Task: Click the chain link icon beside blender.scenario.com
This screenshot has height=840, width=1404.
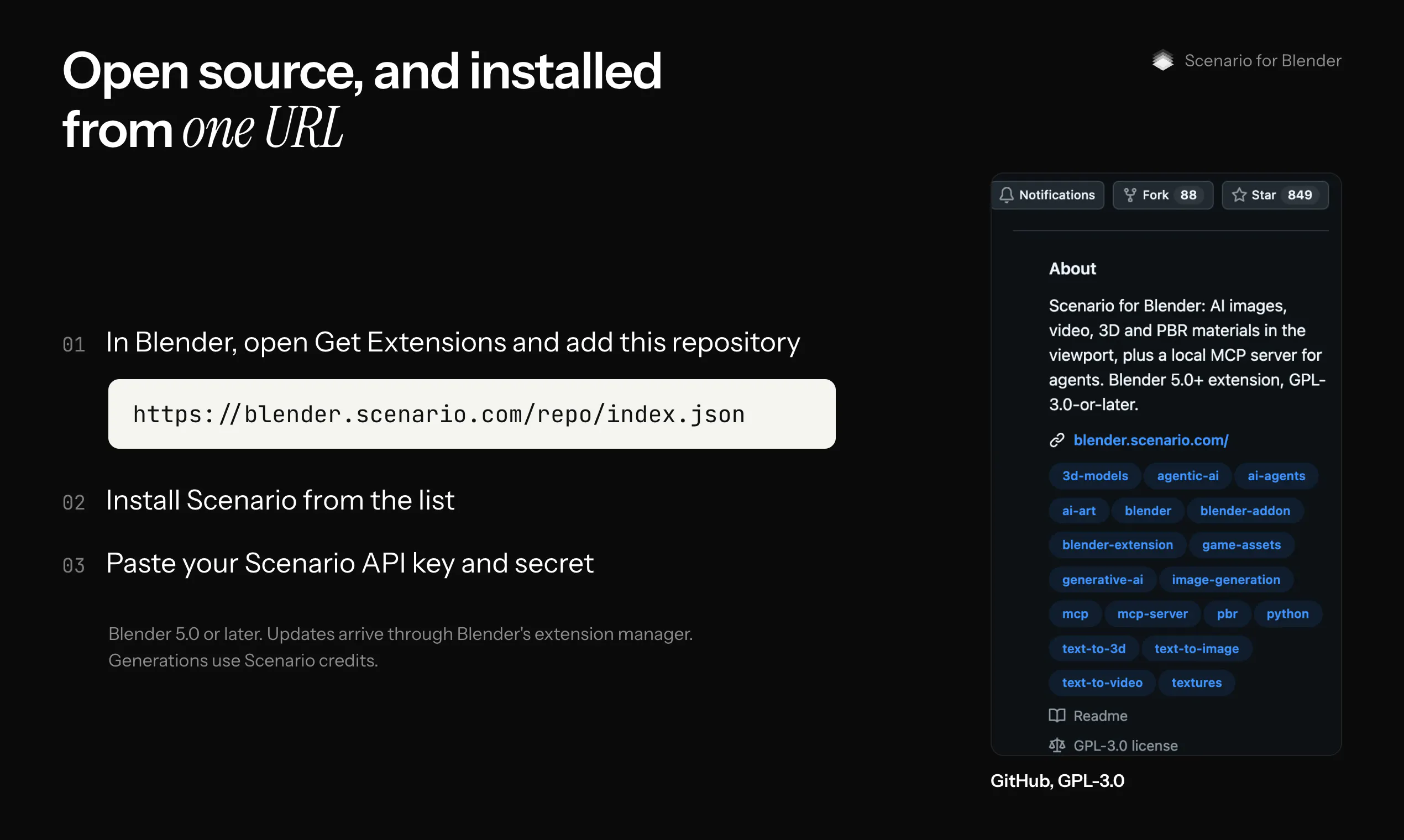Action: [1056, 440]
